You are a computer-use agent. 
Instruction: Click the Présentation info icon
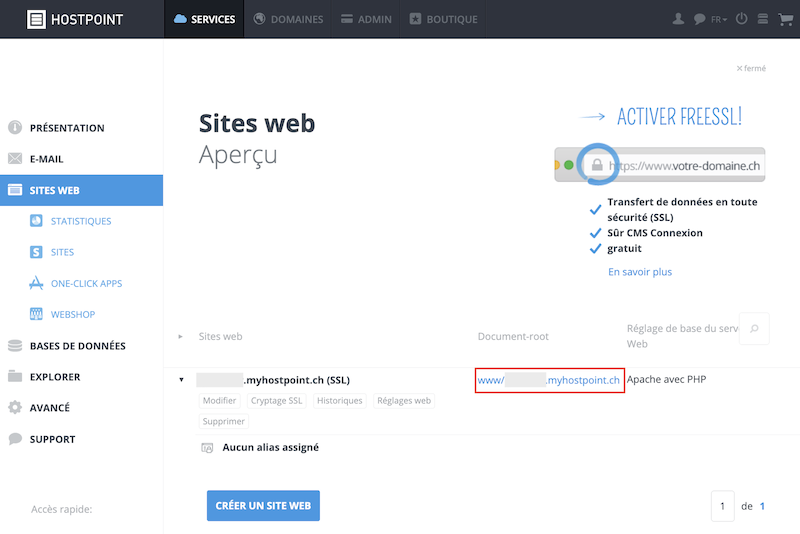tap(15, 128)
